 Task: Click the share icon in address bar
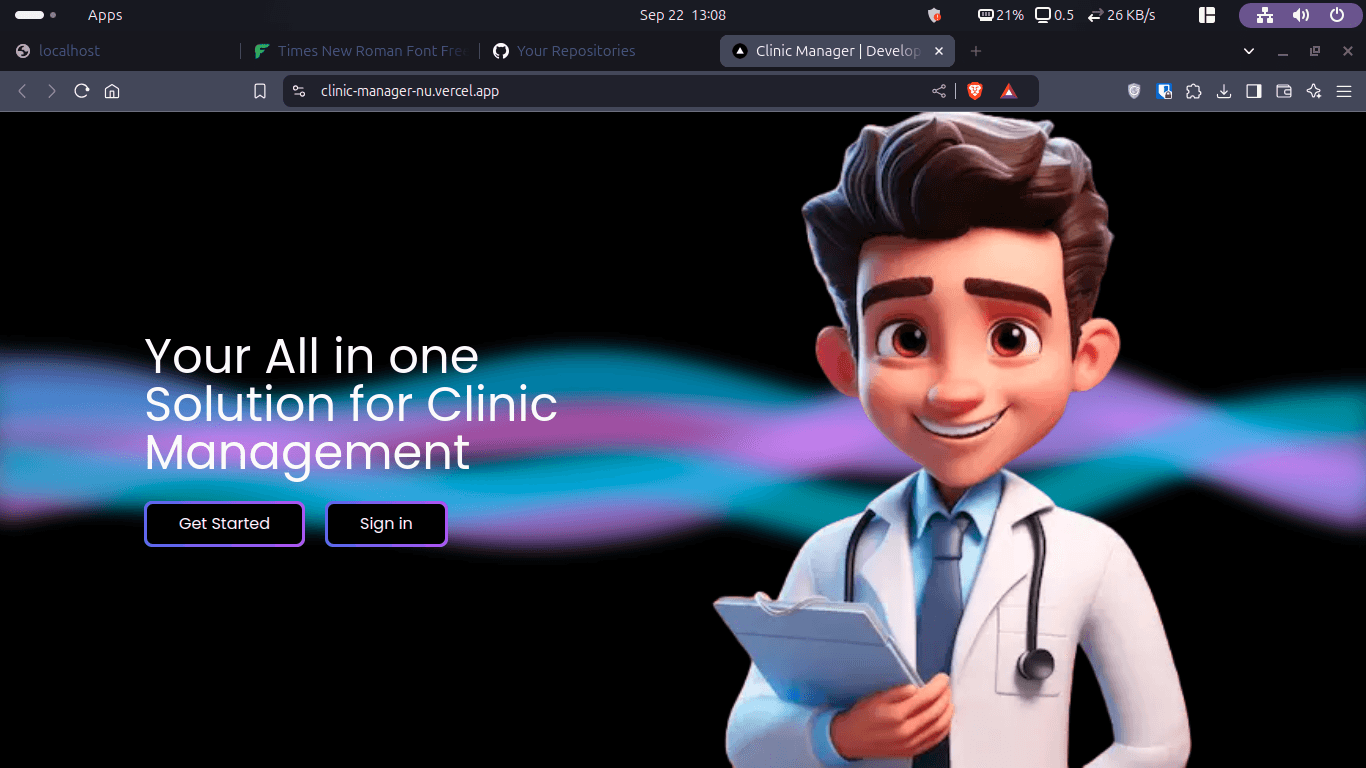coord(939,91)
